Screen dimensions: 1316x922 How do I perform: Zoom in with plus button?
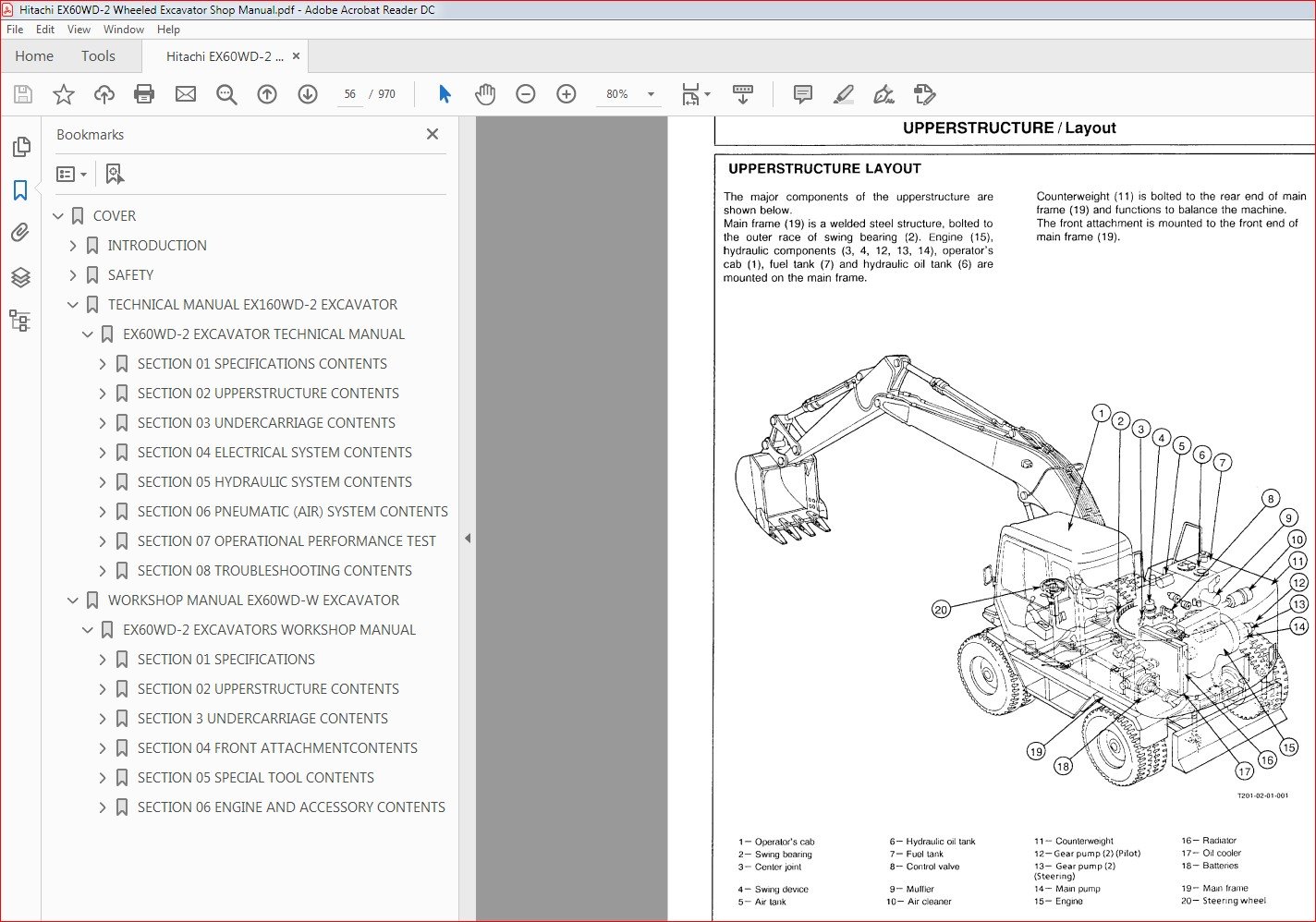click(x=567, y=94)
